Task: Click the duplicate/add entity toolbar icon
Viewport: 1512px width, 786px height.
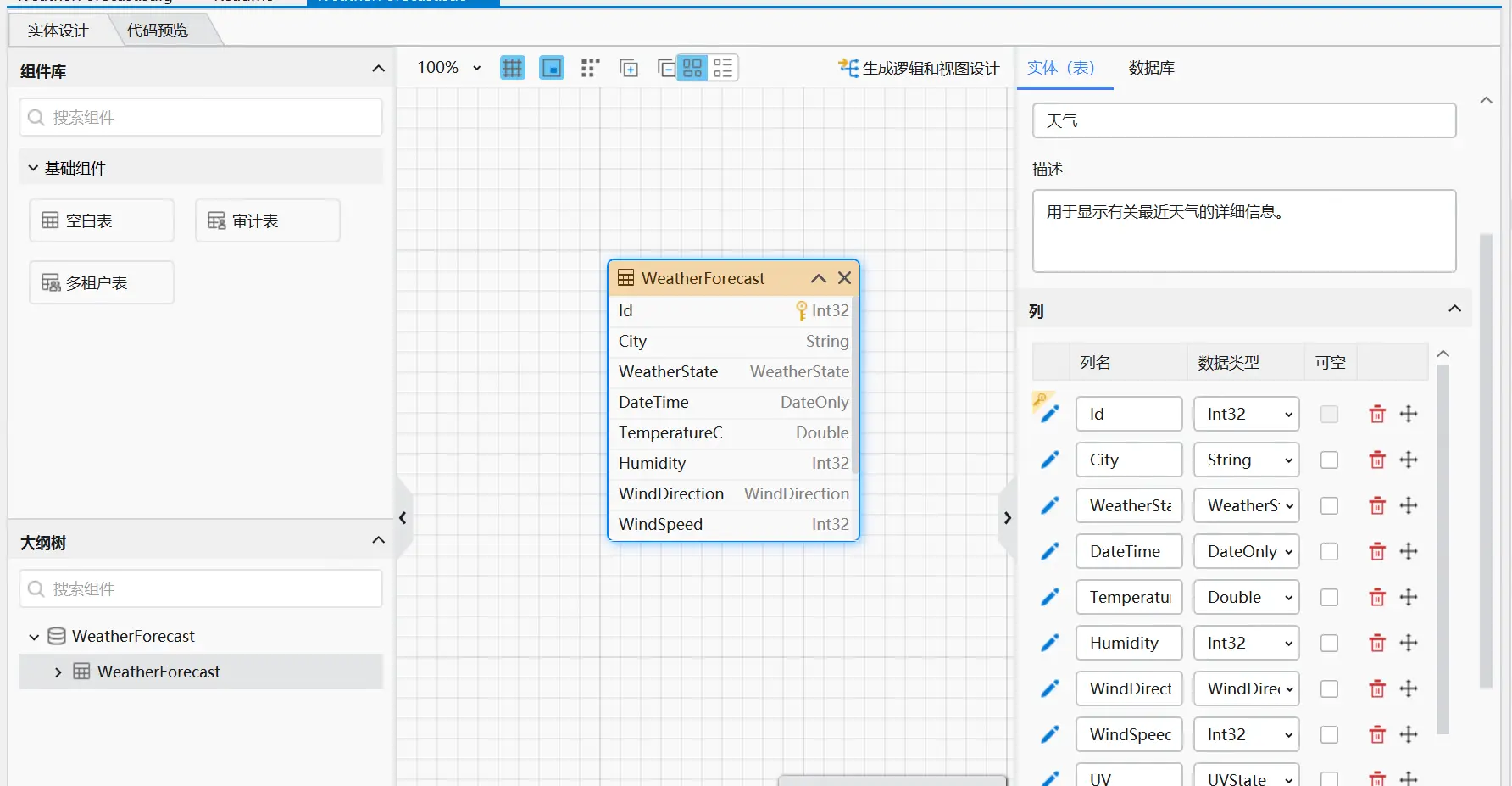Action: [629, 68]
